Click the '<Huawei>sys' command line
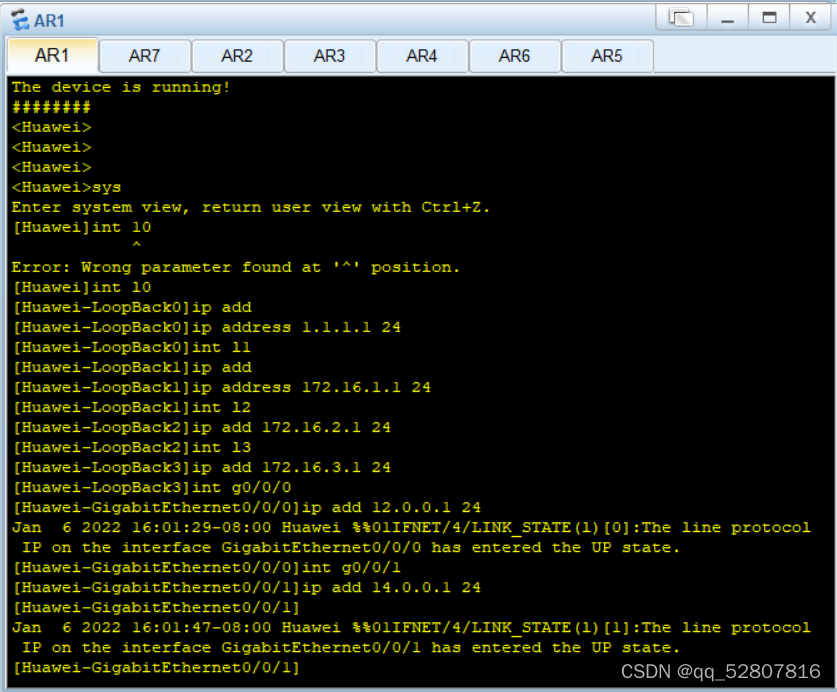This screenshot has height=692, width=837. (67, 187)
